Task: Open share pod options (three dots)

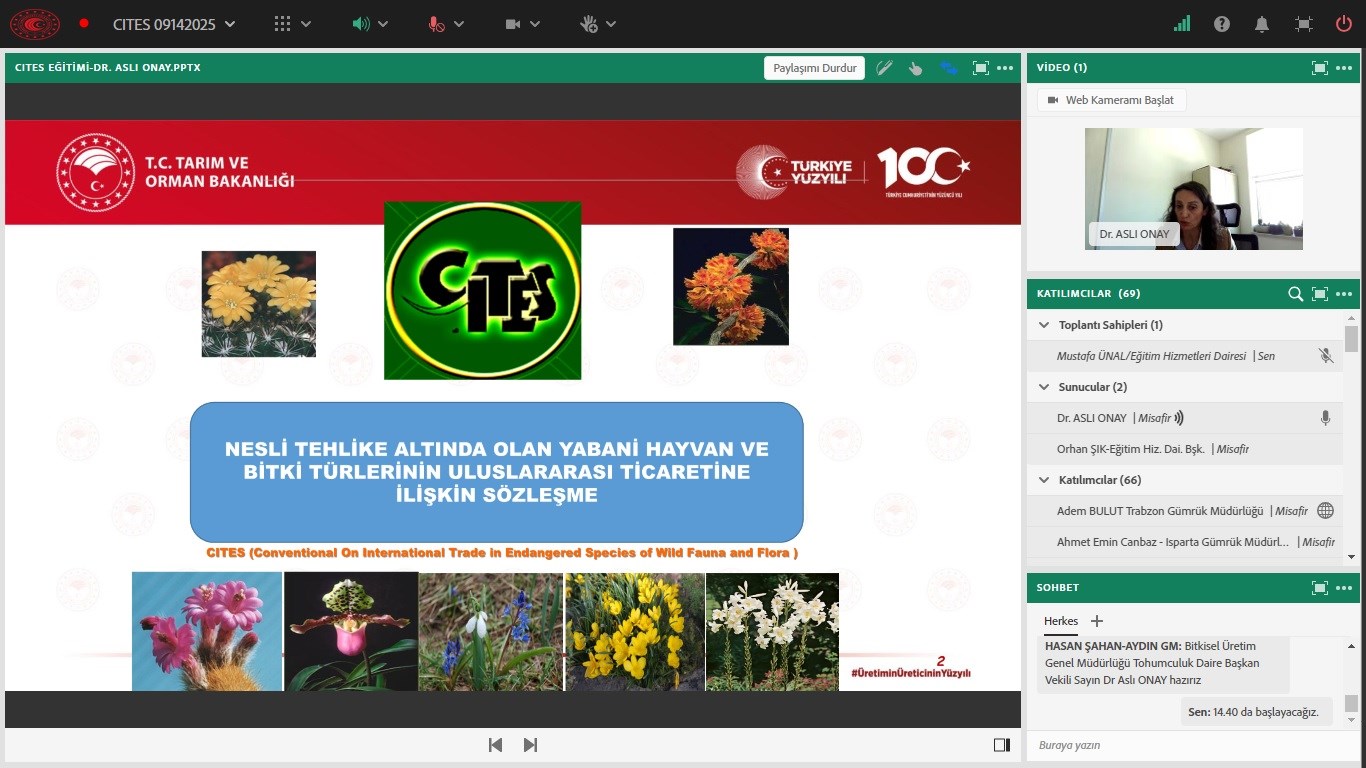Action: click(1005, 68)
